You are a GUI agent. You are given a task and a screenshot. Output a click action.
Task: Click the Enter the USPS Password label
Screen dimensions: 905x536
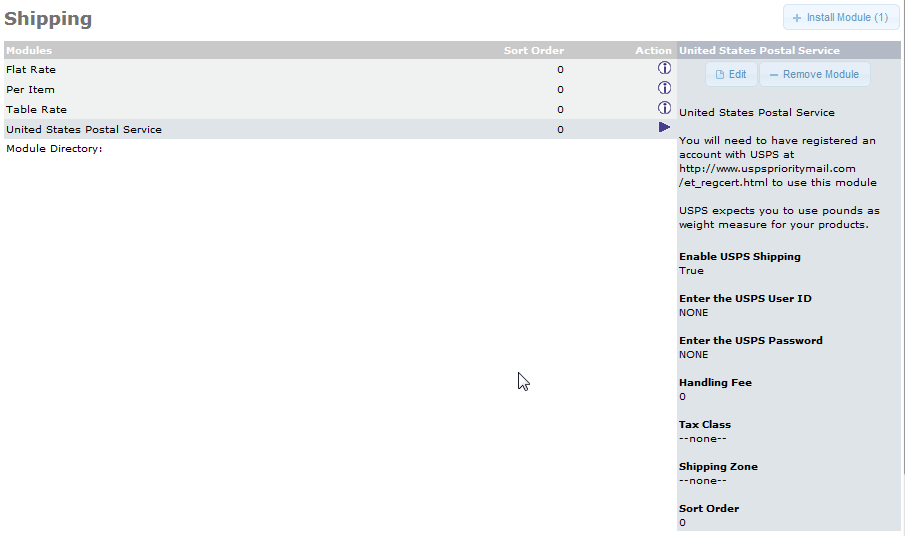click(750, 340)
